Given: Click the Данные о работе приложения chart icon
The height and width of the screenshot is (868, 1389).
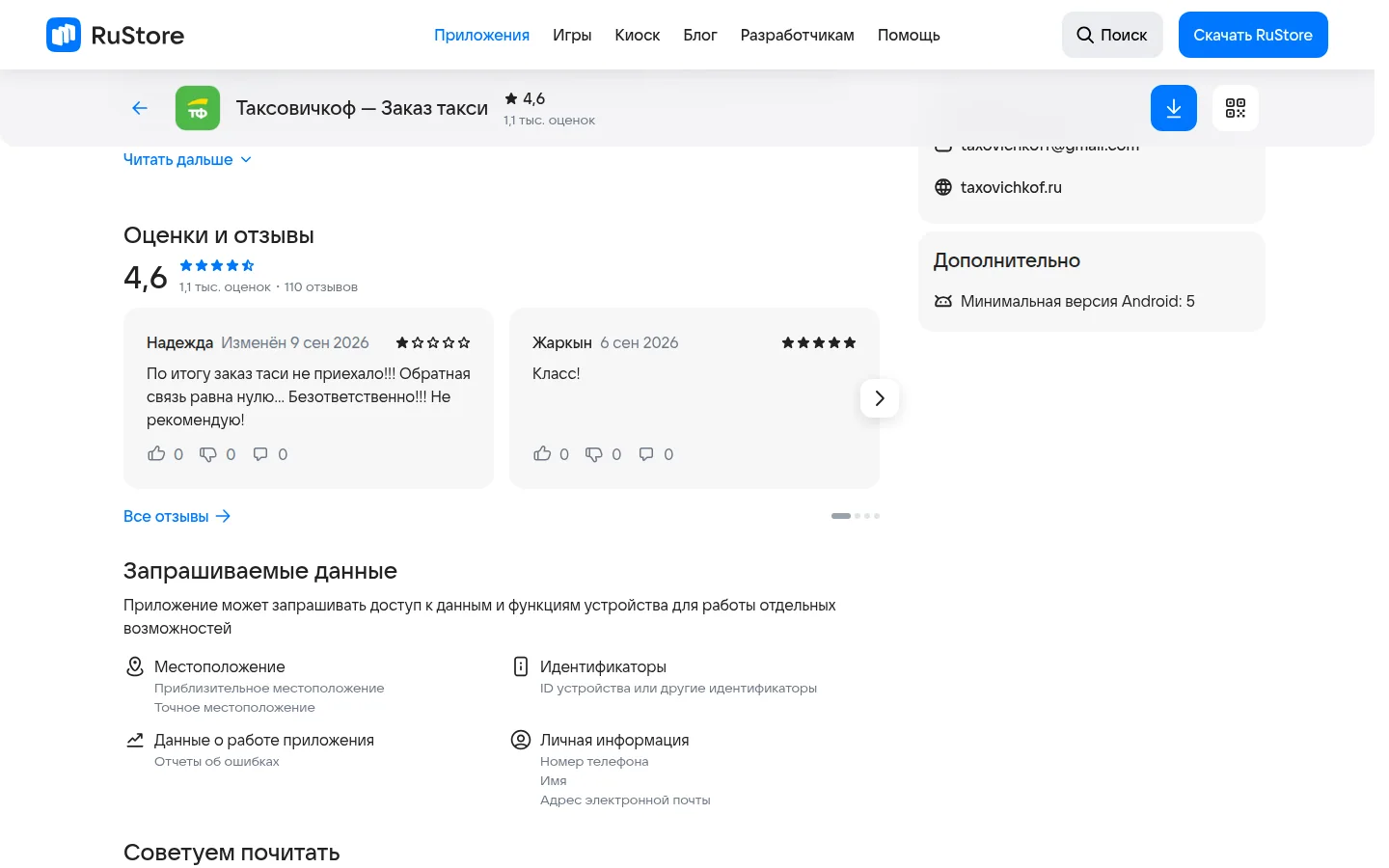Looking at the screenshot, I should point(135,740).
